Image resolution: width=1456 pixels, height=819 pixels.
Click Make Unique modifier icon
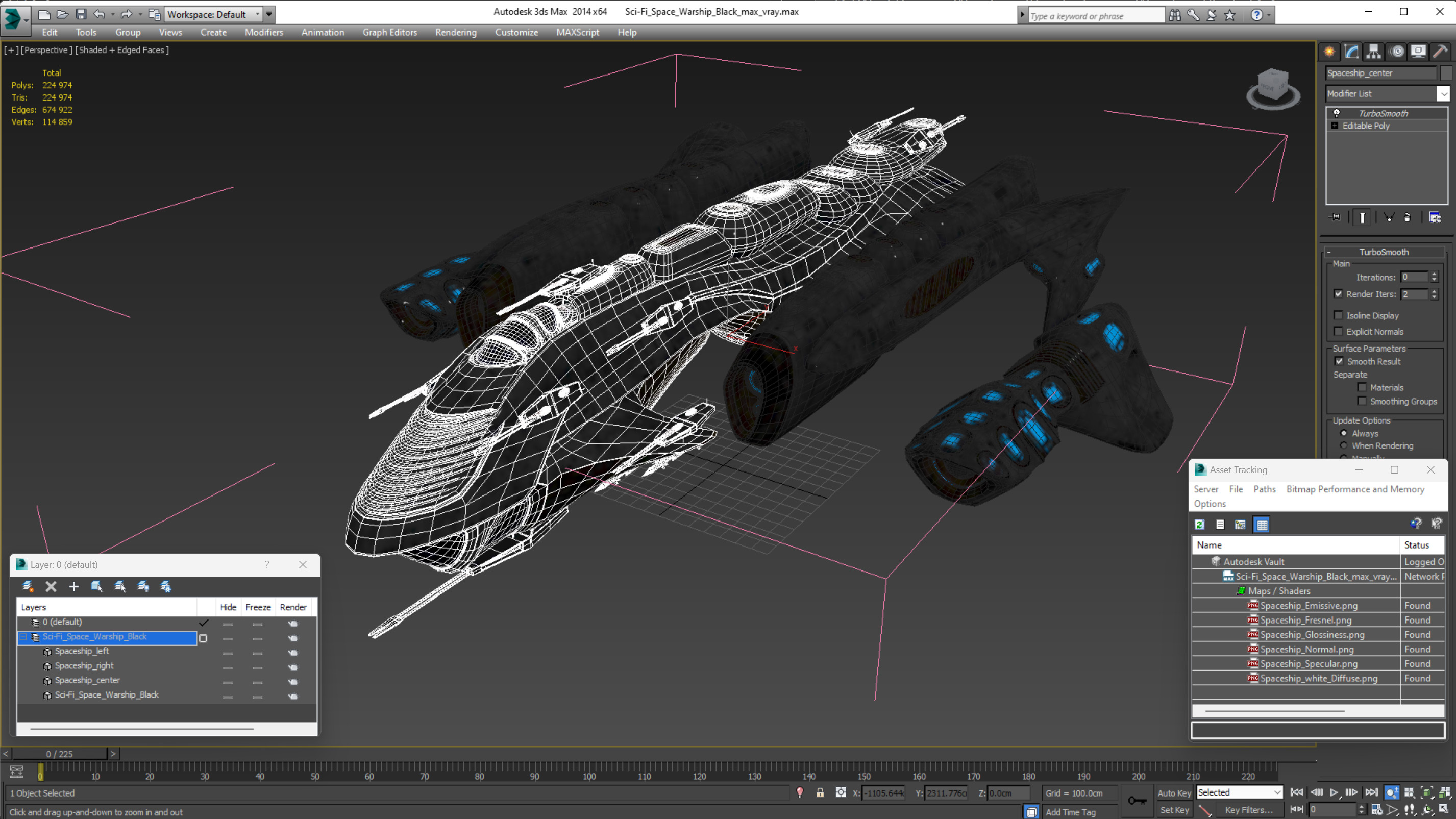1389,217
